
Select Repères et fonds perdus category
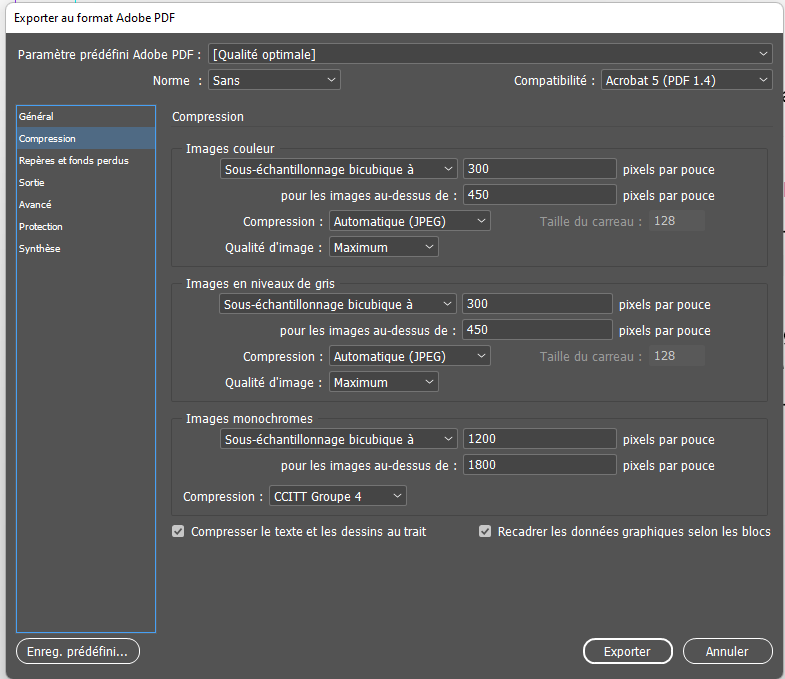73,161
